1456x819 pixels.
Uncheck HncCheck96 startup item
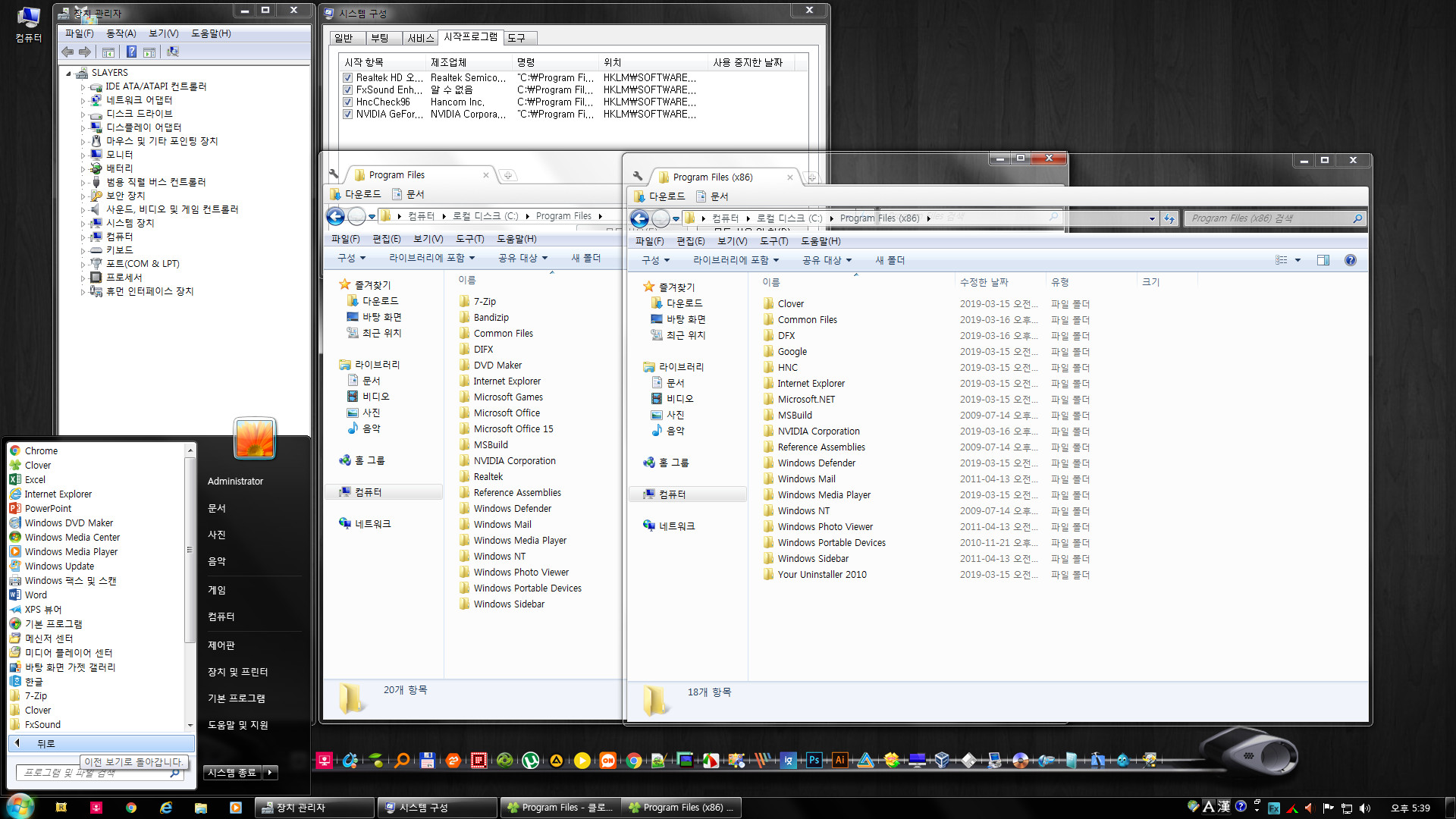click(347, 102)
